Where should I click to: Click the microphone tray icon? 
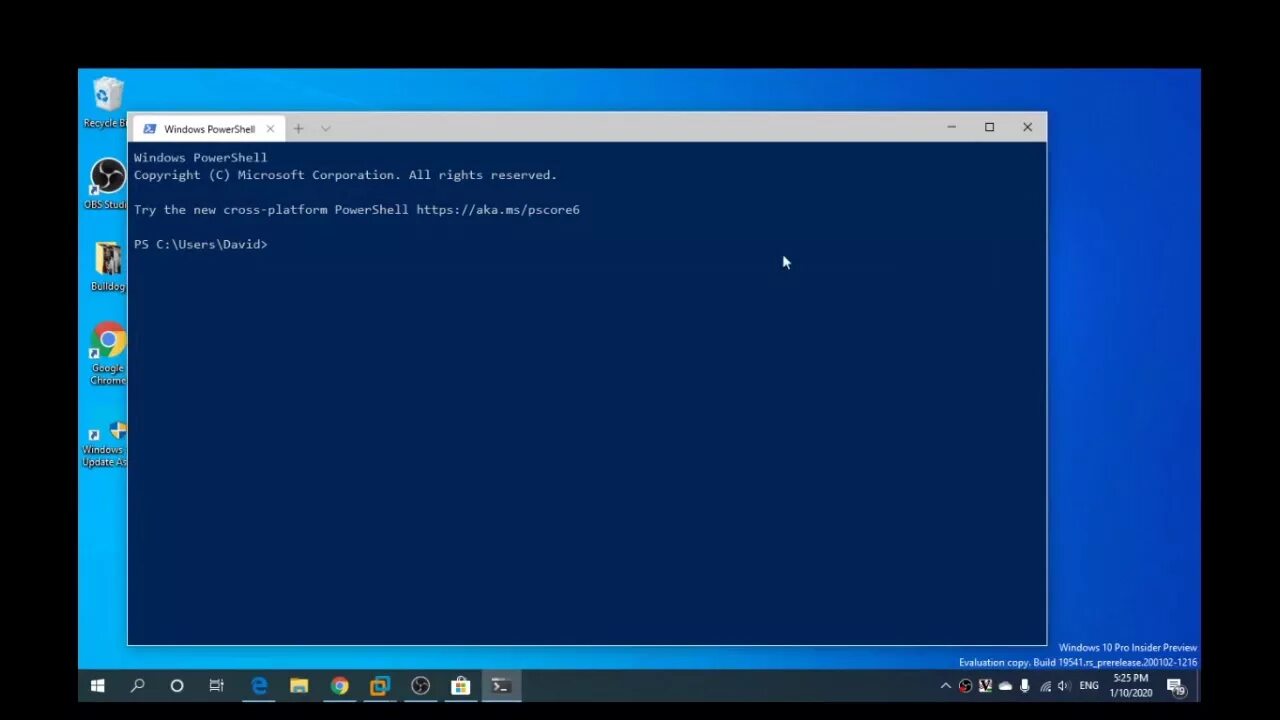tap(1025, 686)
